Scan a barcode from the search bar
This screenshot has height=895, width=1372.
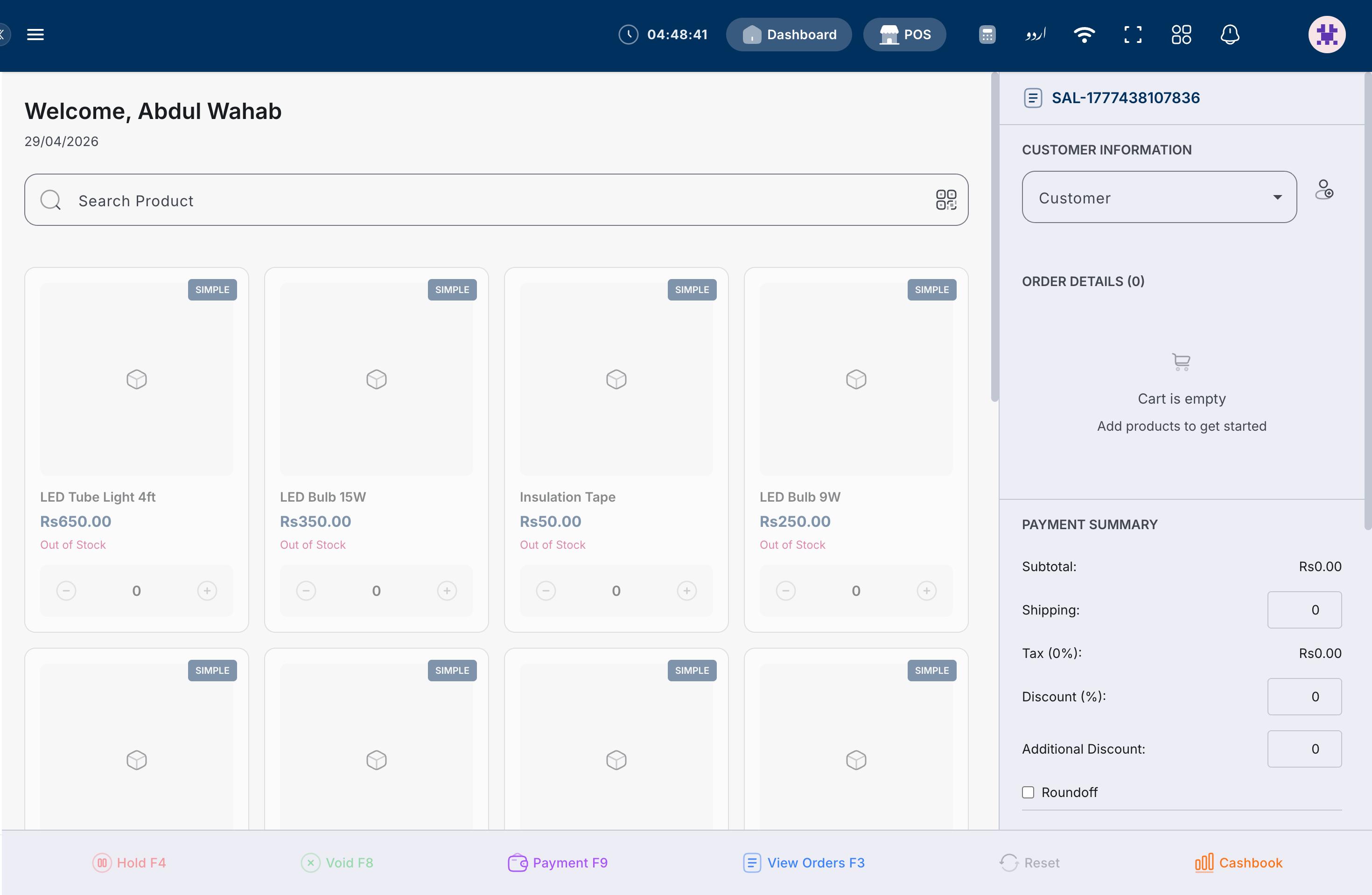pos(946,200)
